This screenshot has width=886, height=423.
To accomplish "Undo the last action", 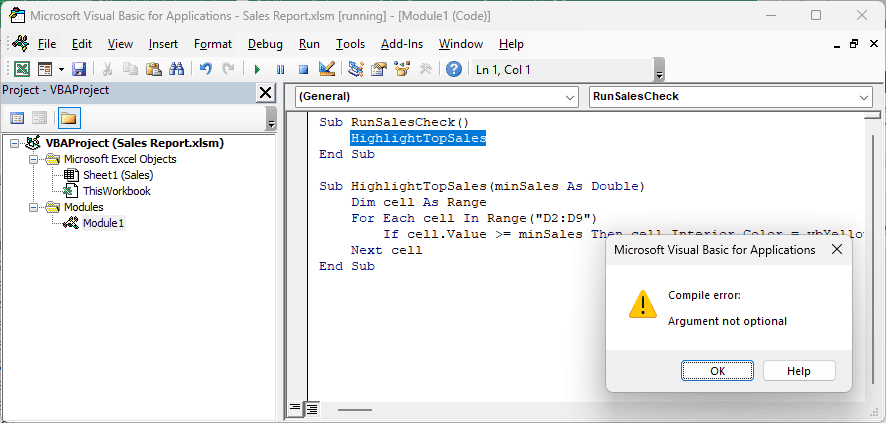I will pos(206,69).
